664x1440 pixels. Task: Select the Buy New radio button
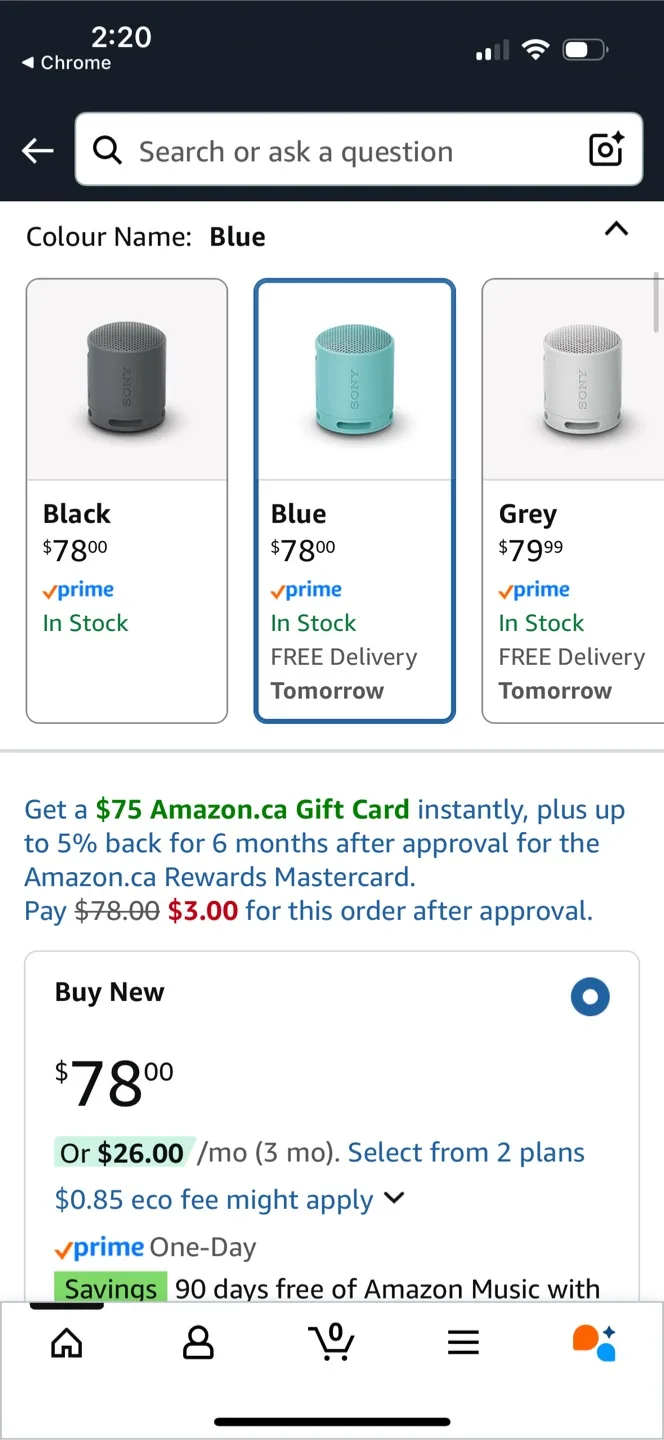click(x=590, y=997)
